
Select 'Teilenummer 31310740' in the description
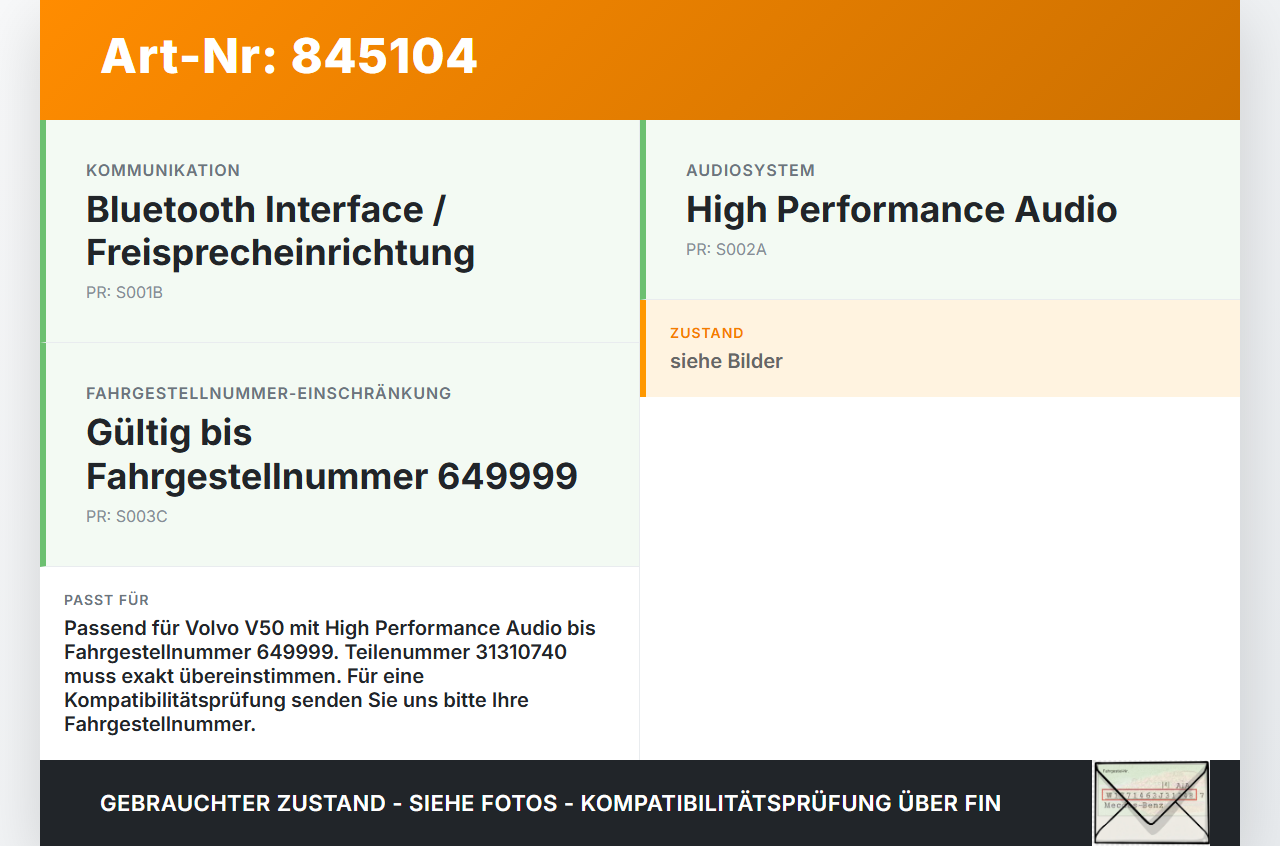477,652
